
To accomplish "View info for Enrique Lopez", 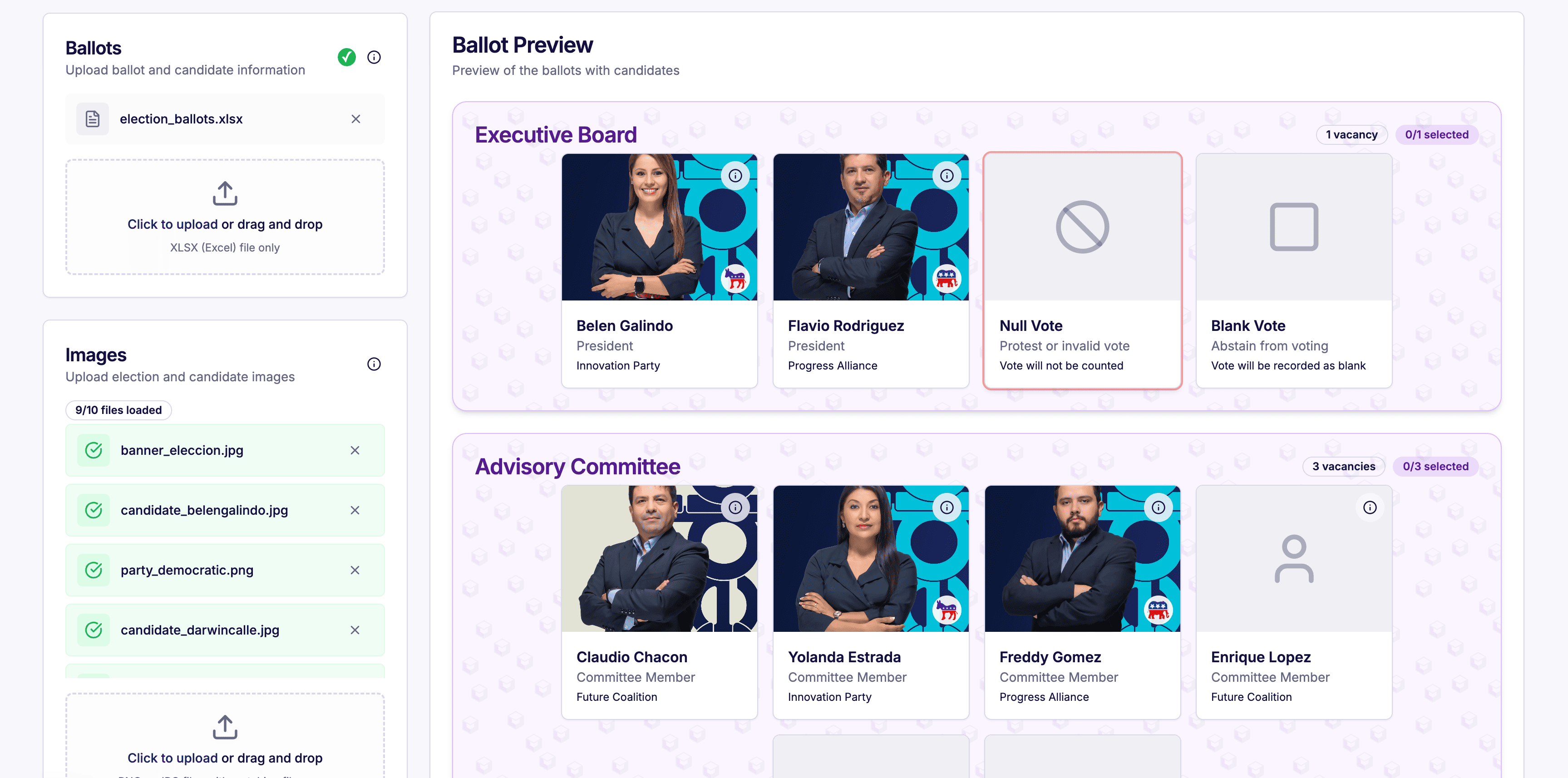I will 1370,507.
